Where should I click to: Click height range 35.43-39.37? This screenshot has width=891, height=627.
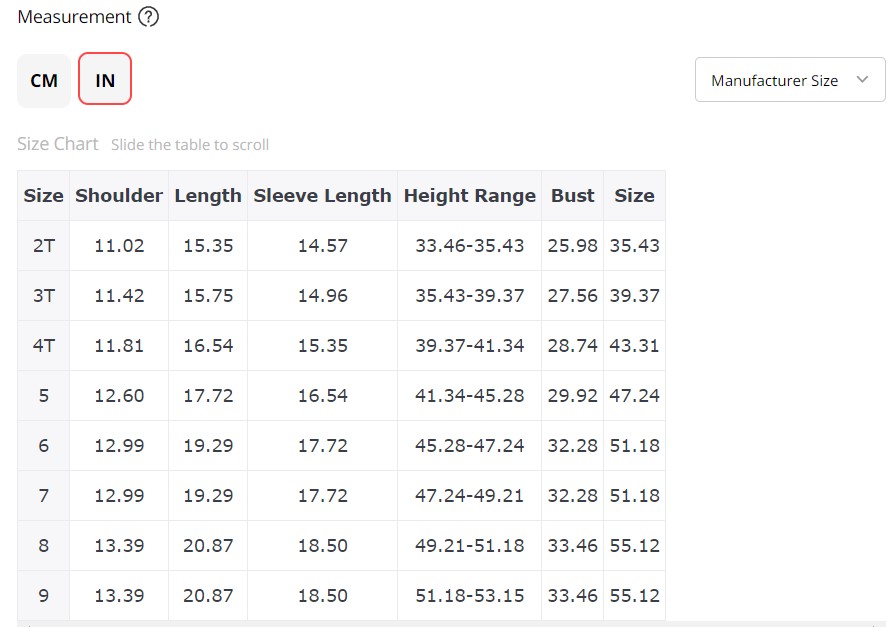(469, 296)
